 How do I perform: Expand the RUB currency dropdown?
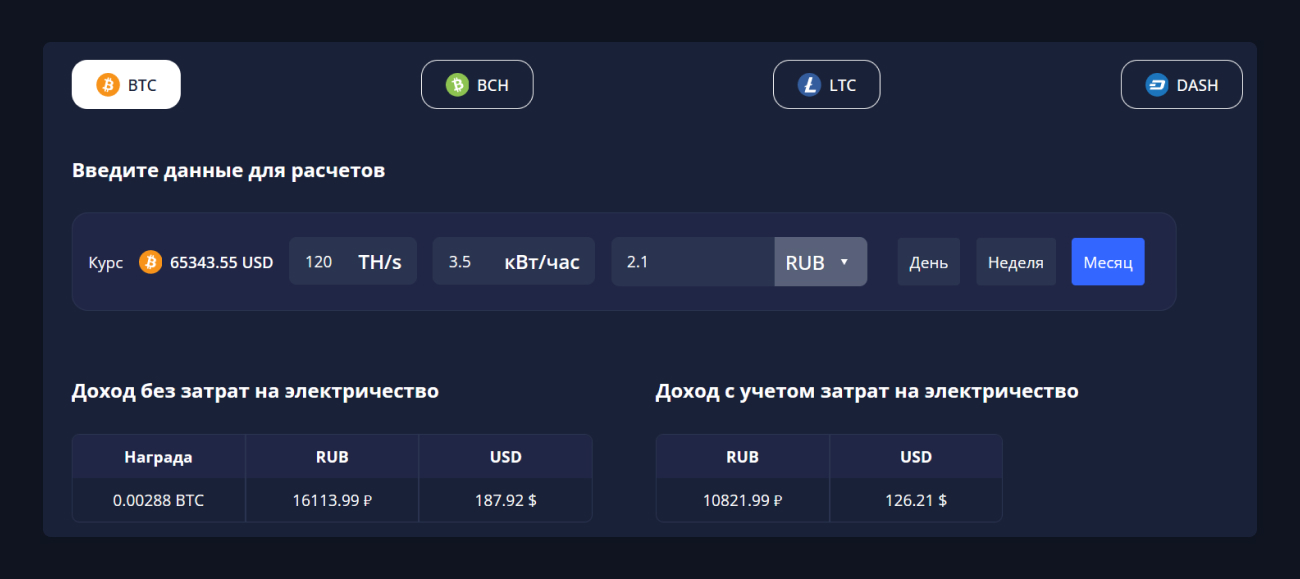(x=819, y=262)
